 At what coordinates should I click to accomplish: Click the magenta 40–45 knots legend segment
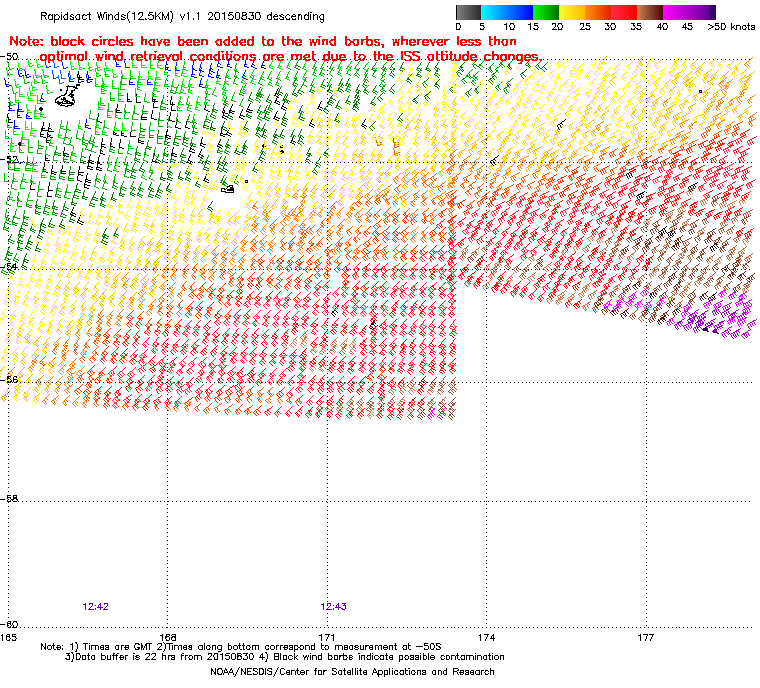[x=676, y=12]
